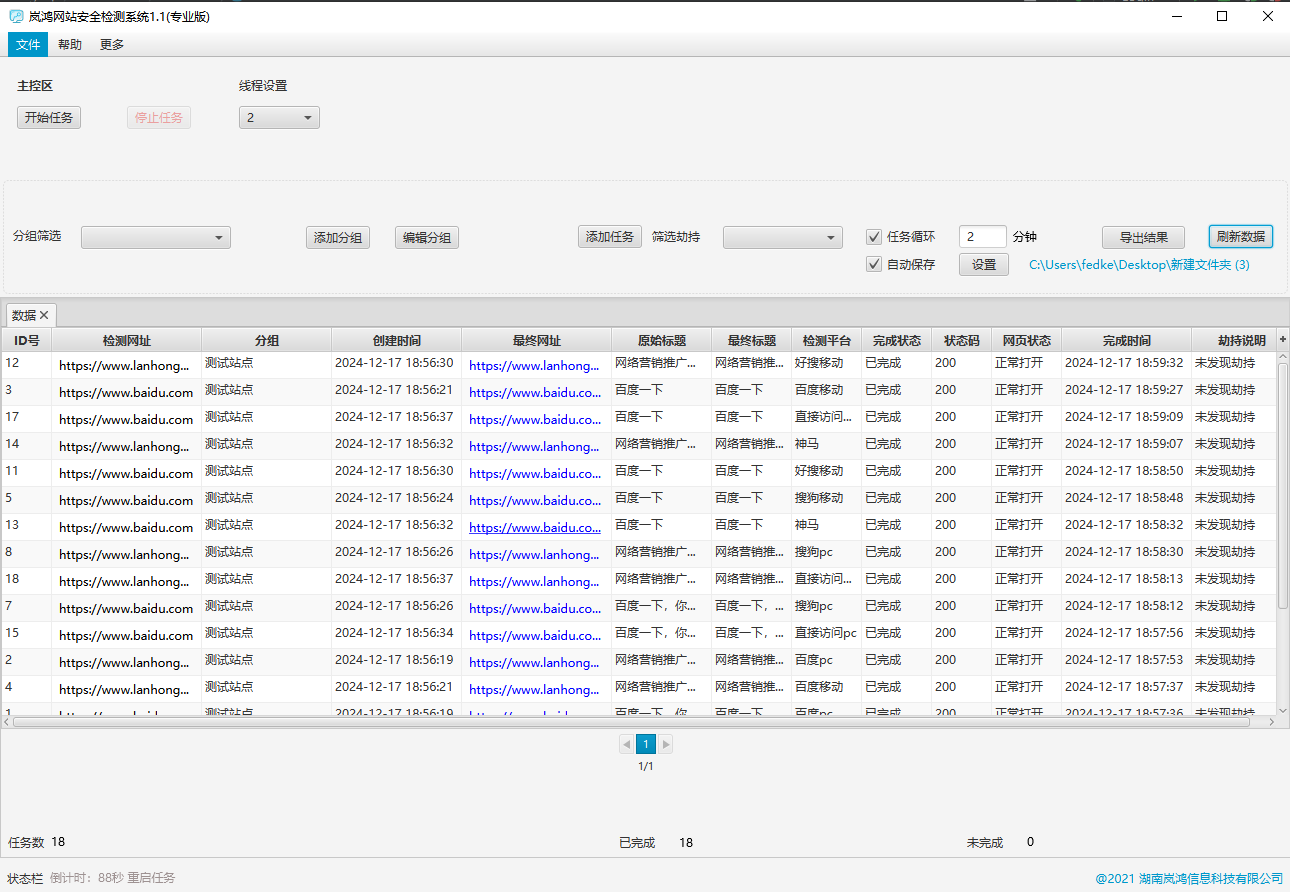Toggle the 任务循环 checkbox
This screenshot has width=1290, height=892.
[x=874, y=237]
